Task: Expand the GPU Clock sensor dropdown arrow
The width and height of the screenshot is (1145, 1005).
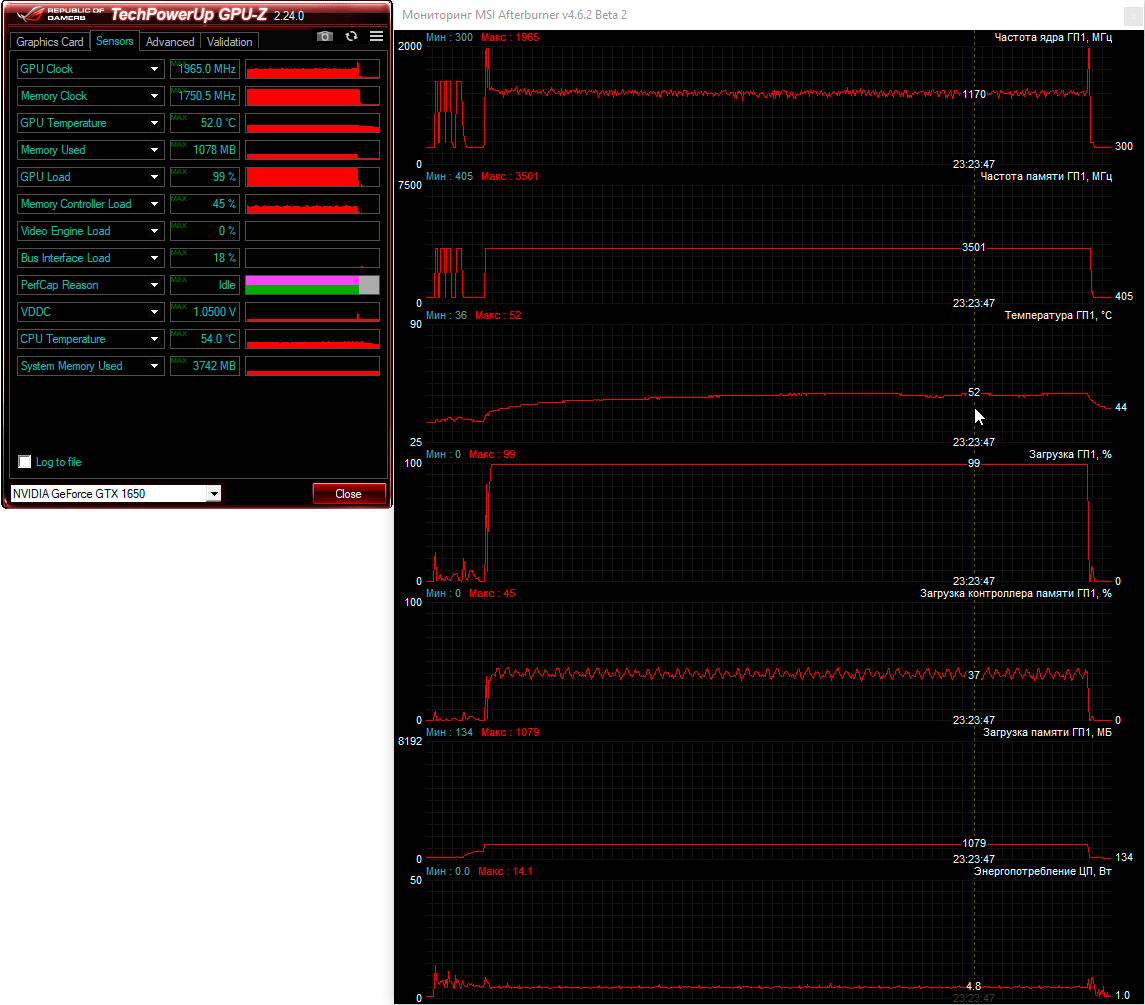Action: click(x=154, y=69)
